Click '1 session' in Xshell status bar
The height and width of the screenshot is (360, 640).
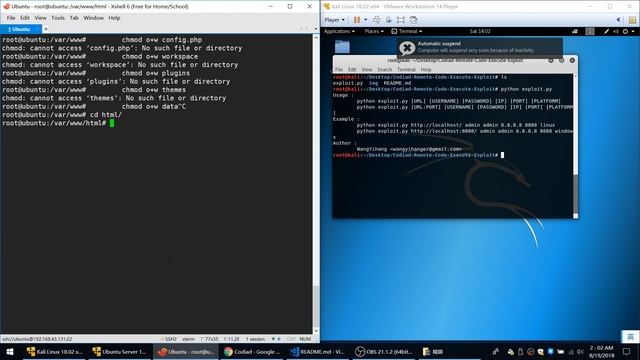pos(255,339)
